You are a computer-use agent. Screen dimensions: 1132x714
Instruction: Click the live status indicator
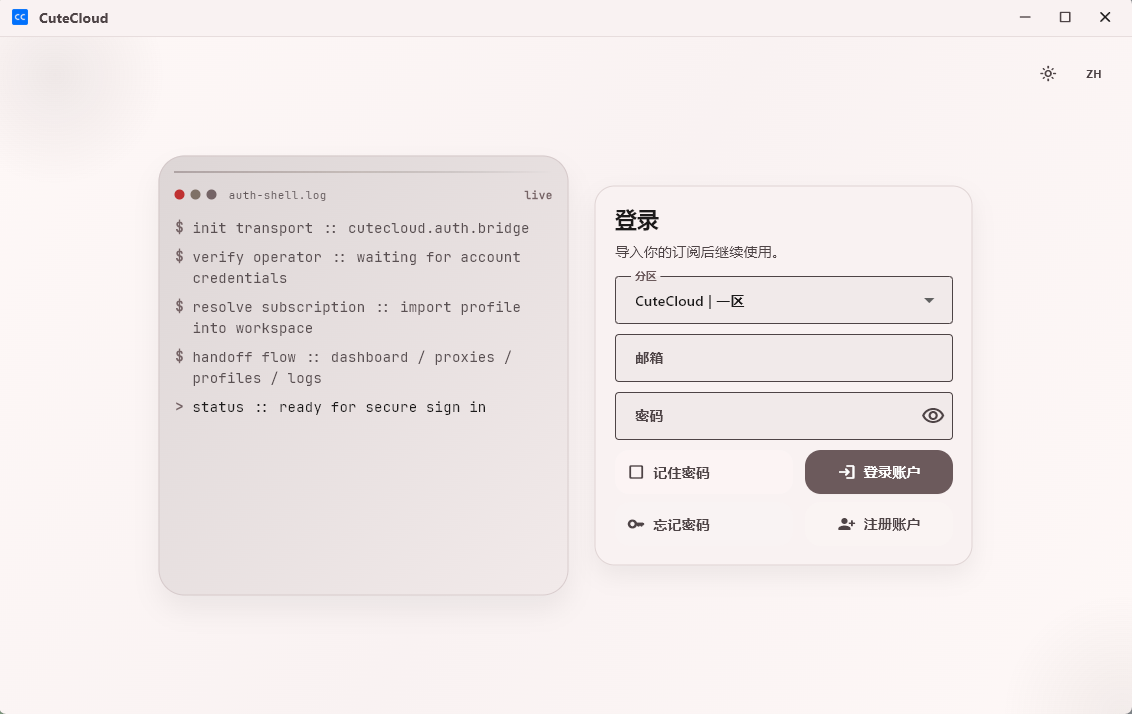[x=538, y=195]
